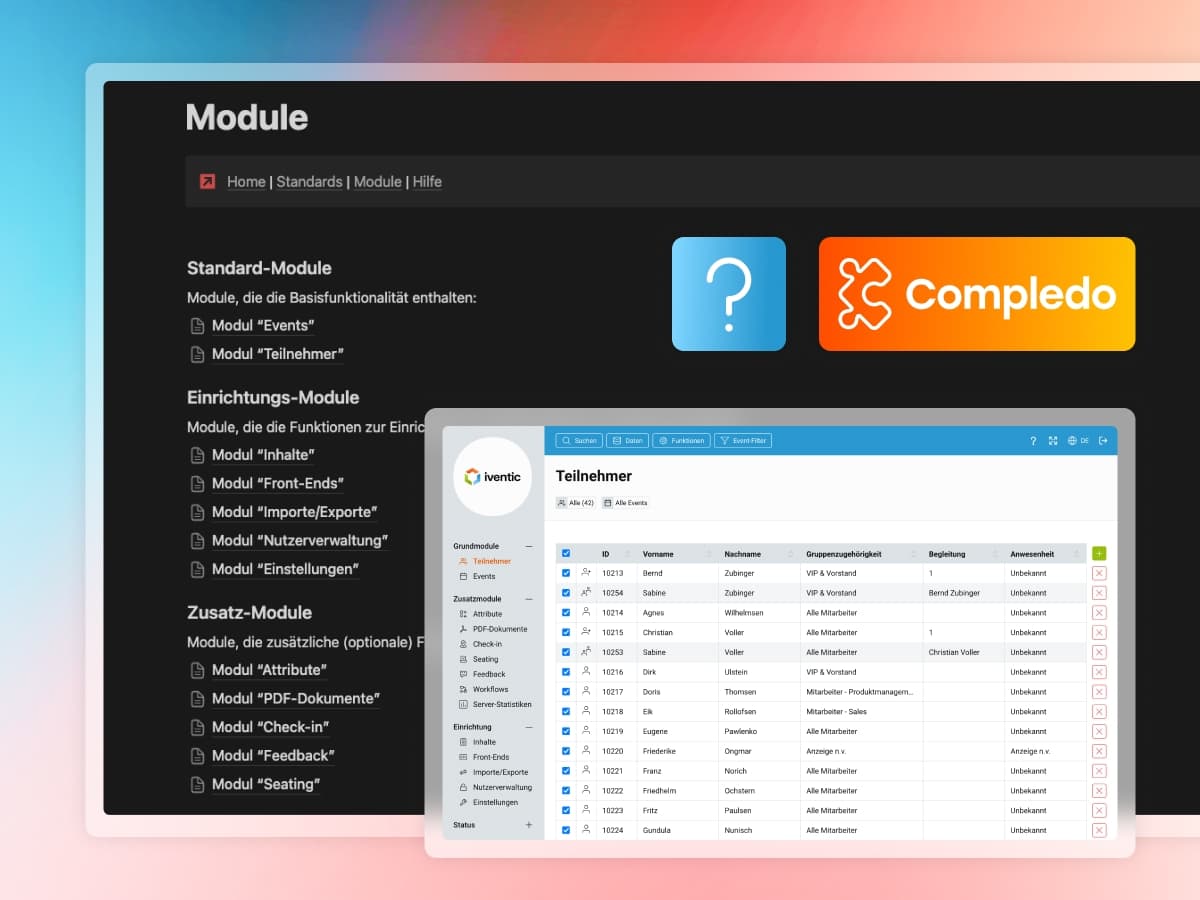Delete row of Eugene Pawlenko

coord(1099,731)
